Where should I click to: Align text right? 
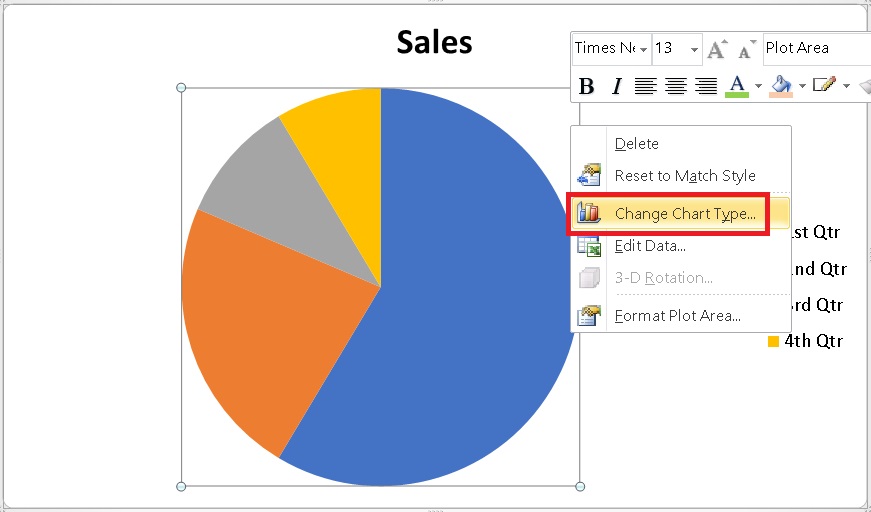706,86
